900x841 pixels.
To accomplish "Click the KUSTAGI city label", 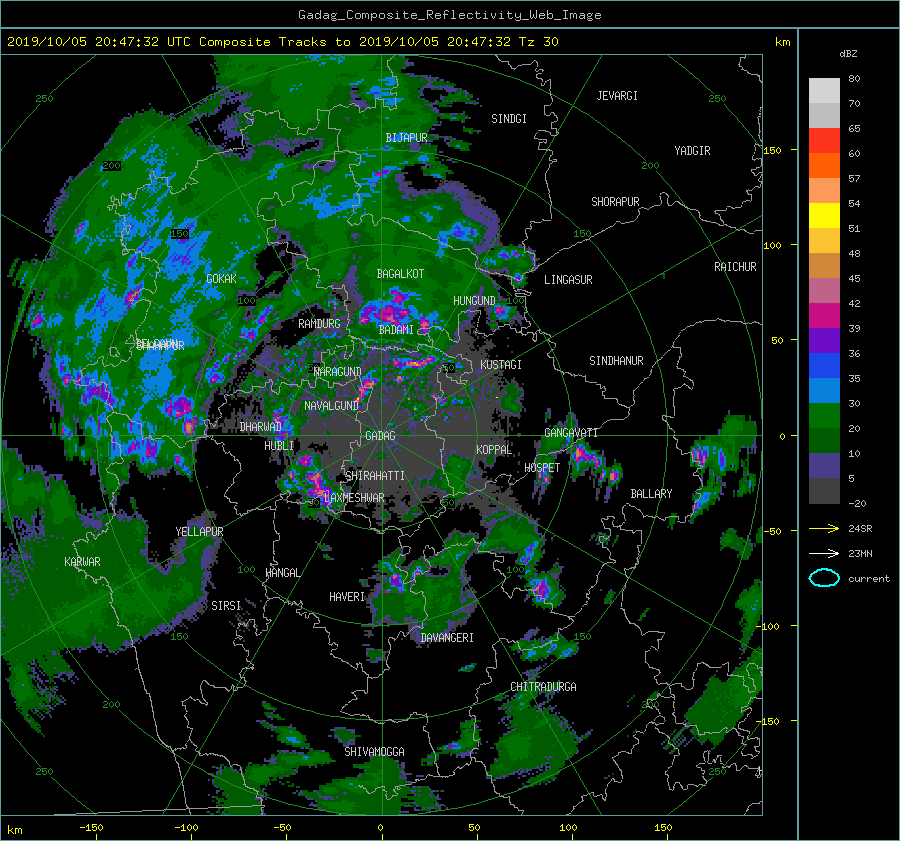I will 501,365.
